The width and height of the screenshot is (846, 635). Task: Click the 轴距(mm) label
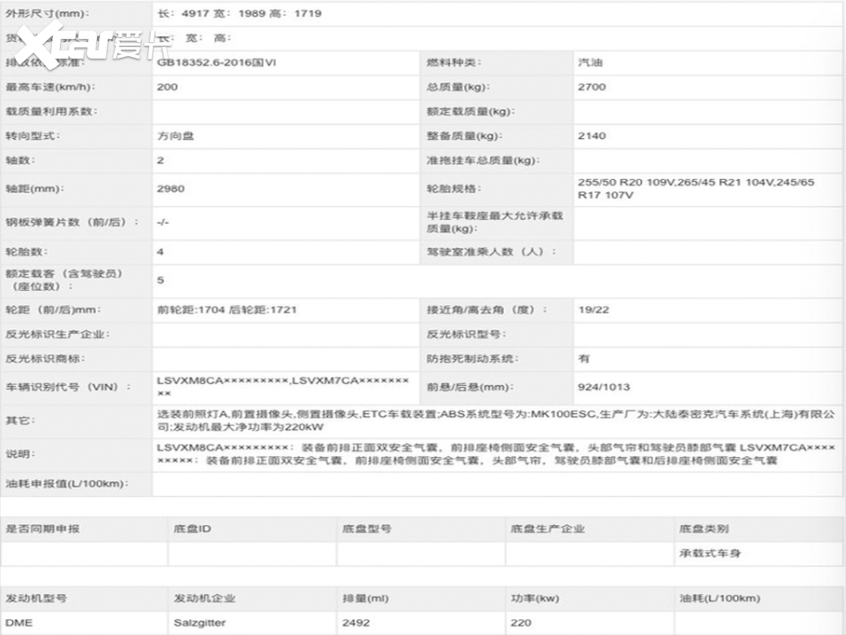click(35, 189)
